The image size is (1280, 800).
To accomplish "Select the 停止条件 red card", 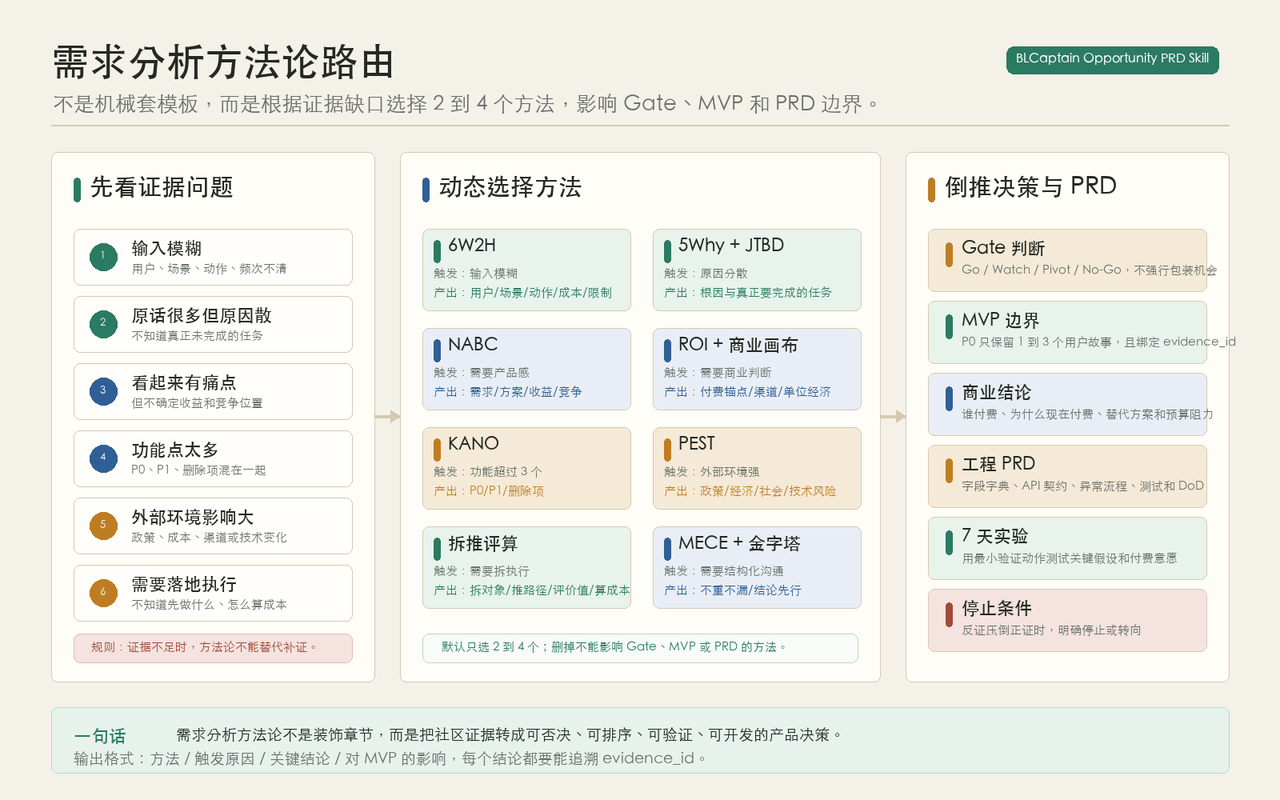I will [x=1067, y=620].
